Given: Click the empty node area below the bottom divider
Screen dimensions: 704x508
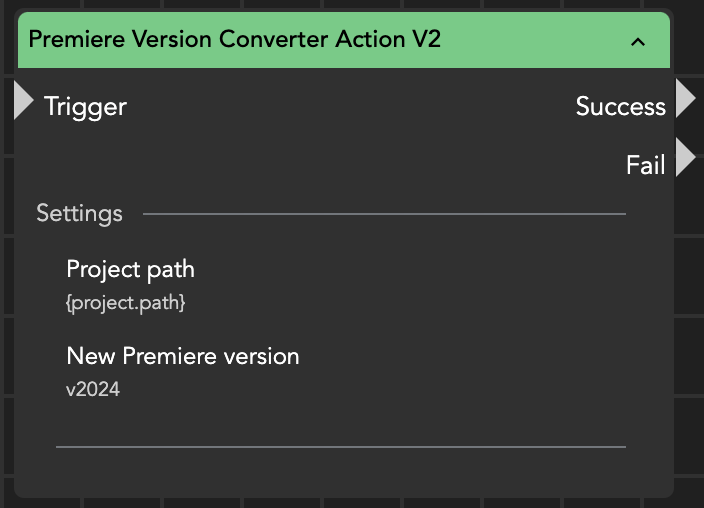Looking at the screenshot, I should 340,472.
